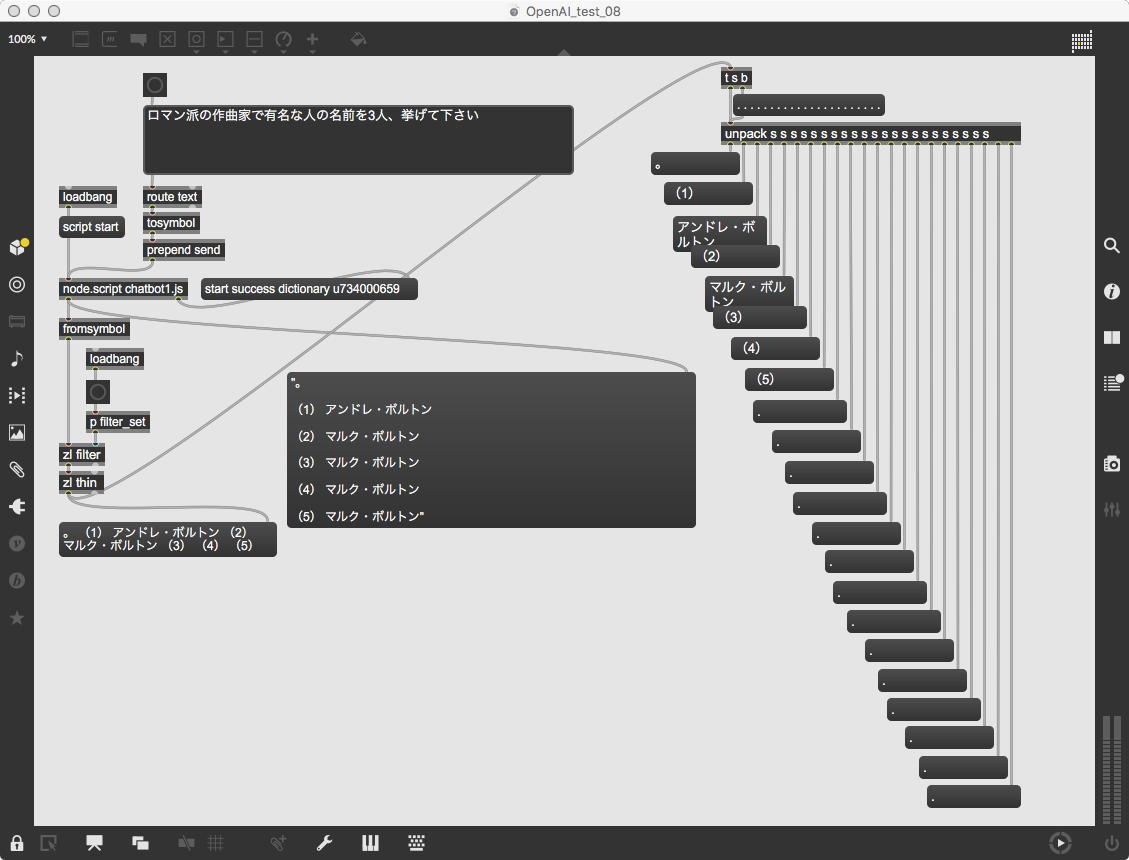Toggle the audio power button bottom right
The image size is (1129, 860).
click(1112, 843)
